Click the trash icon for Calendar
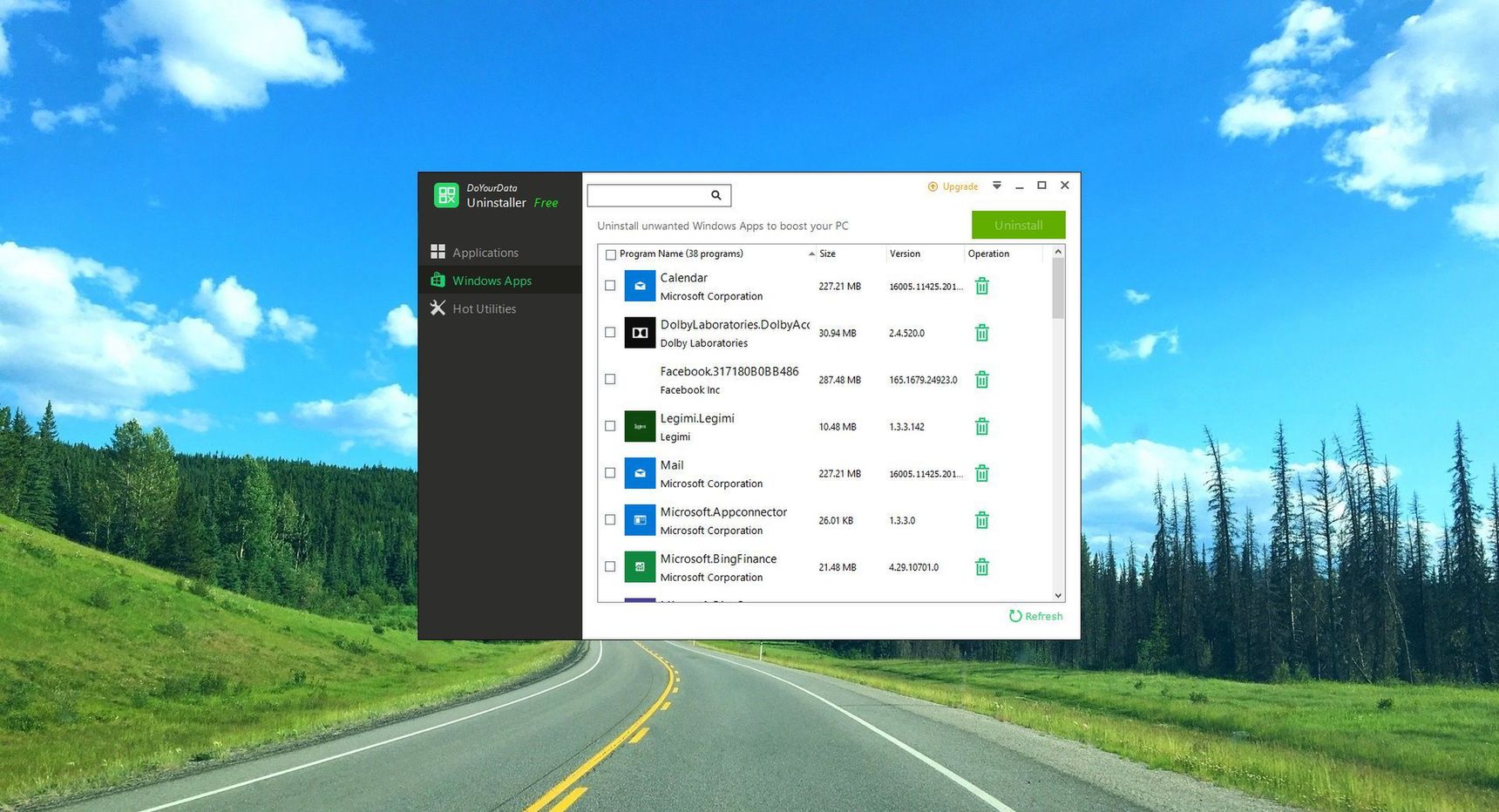 coord(981,286)
